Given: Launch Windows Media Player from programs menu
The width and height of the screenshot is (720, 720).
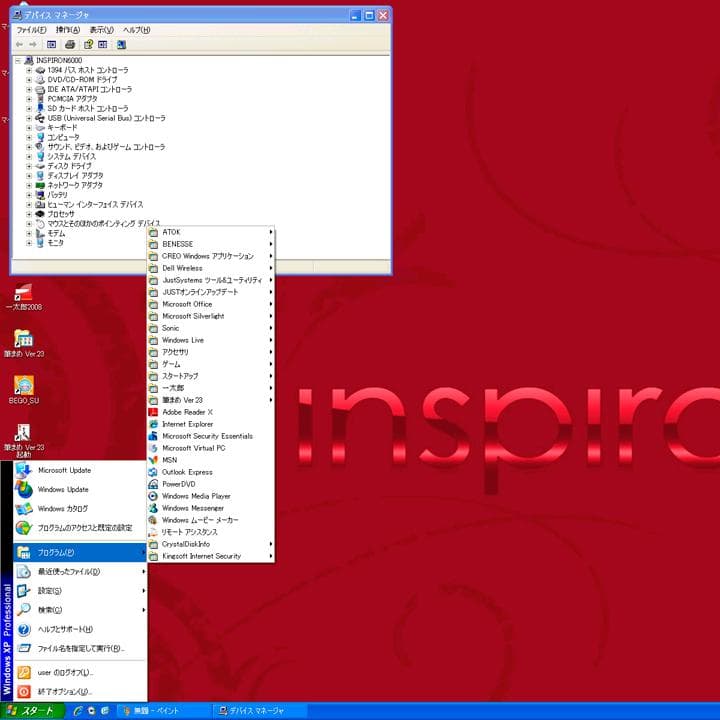Looking at the screenshot, I should [x=196, y=496].
